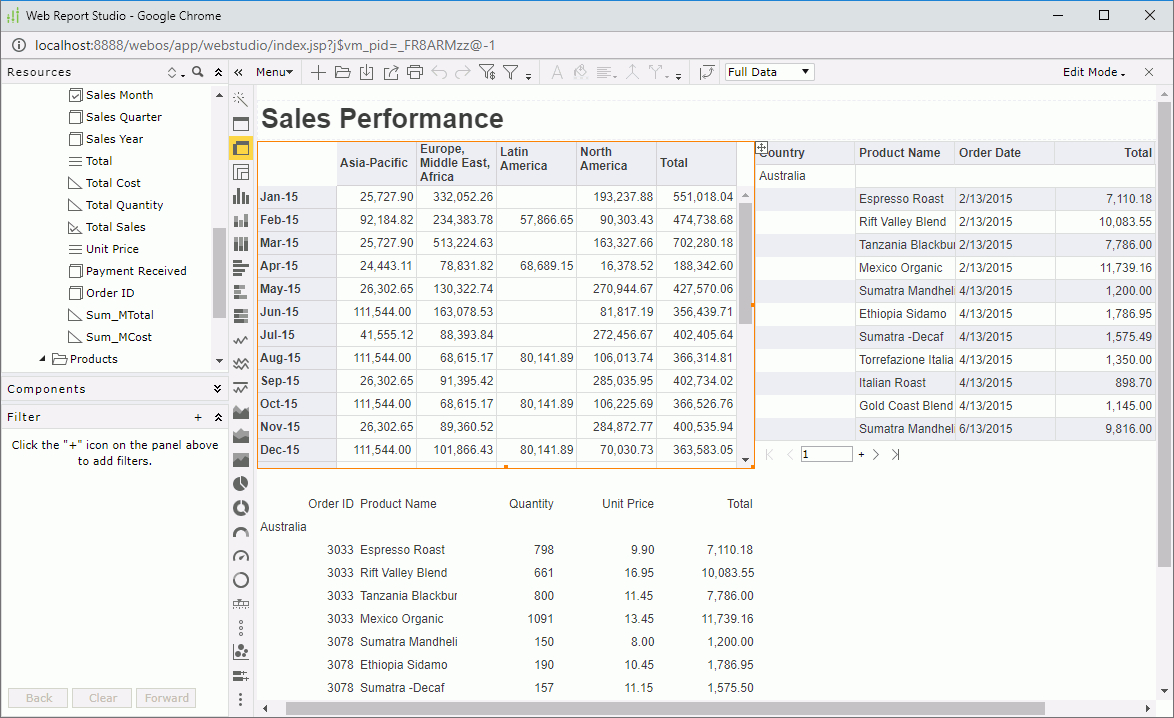Enable the Payment Received checkbox
This screenshot has height=718, width=1174.
pos(75,270)
